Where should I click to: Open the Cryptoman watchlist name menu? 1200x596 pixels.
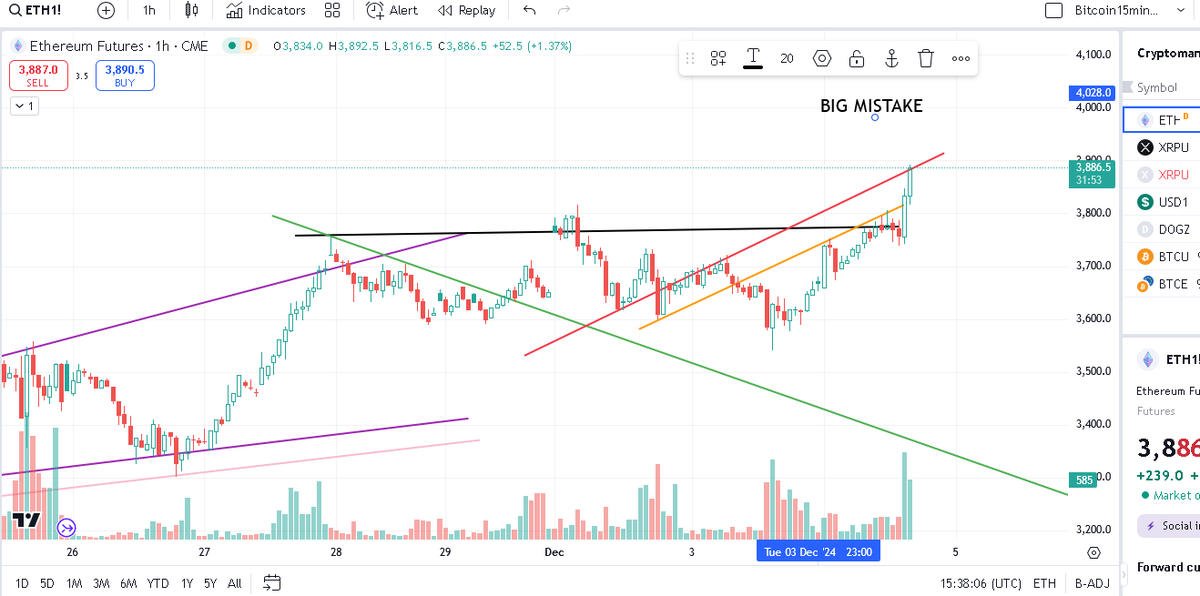pyautogui.click(x=1168, y=53)
